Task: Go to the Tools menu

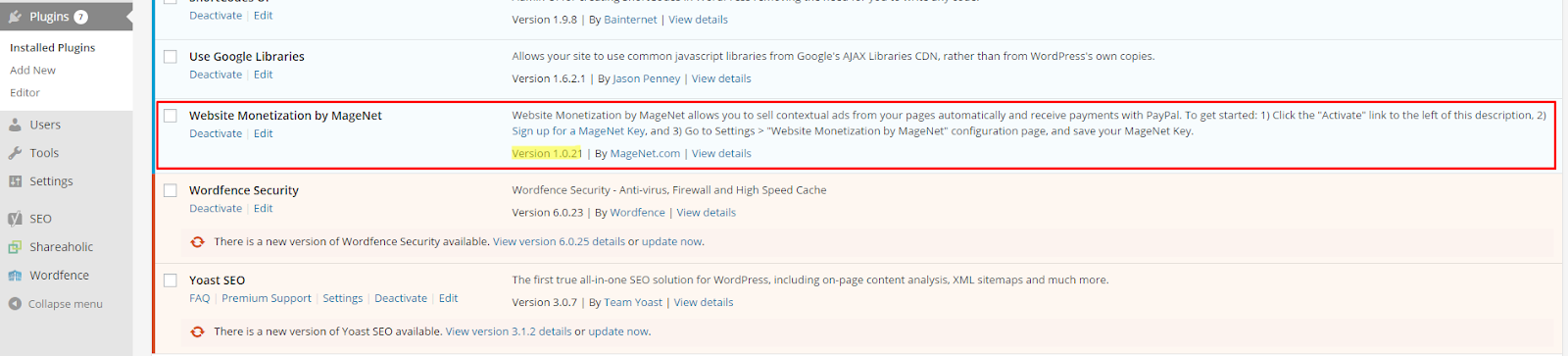Action: pos(44,153)
